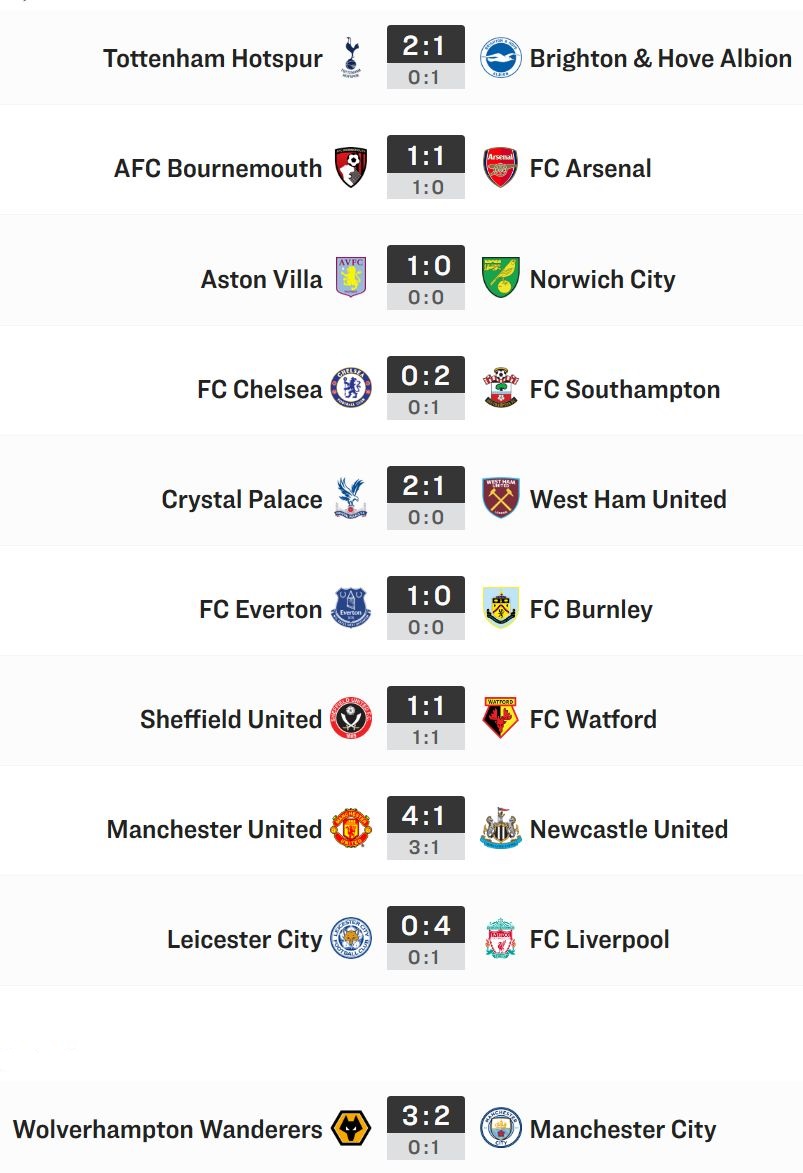Click the Wolverhampton Wanderers wolf logo
The height and width of the screenshot is (1173, 803).
(x=351, y=1128)
